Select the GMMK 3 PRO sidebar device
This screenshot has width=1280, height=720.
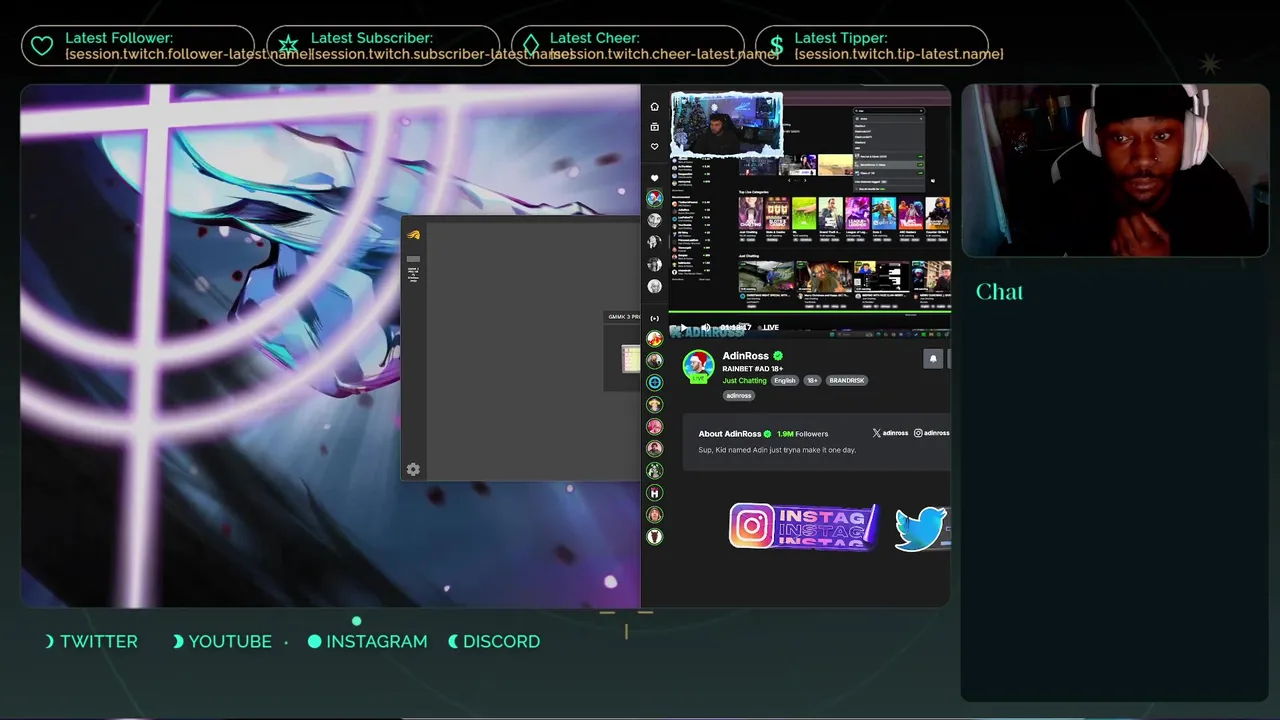click(413, 271)
